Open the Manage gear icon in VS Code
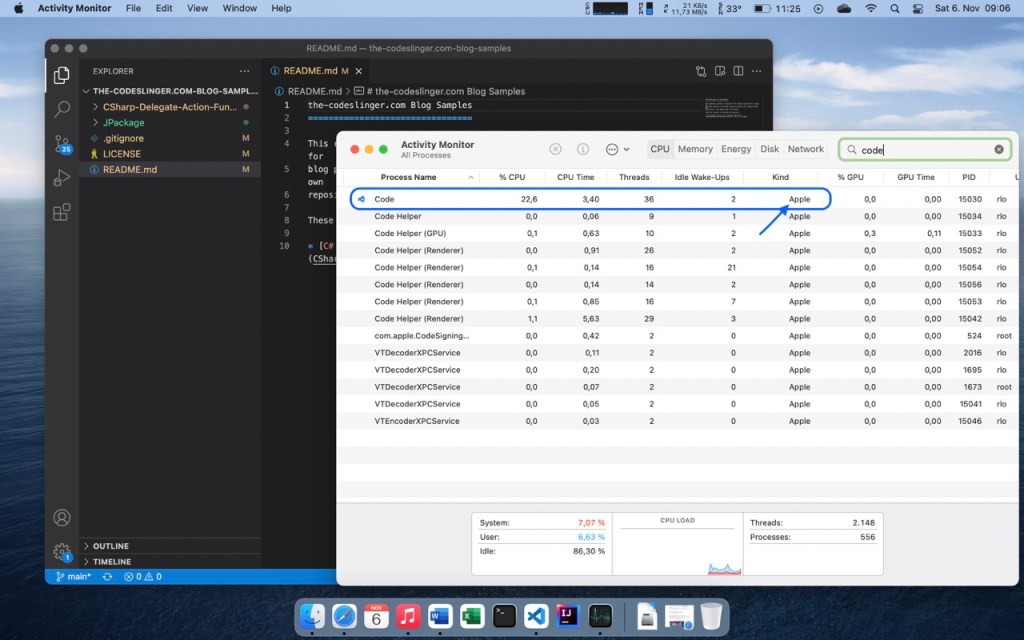This screenshot has height=640, width=1024. 62,551
